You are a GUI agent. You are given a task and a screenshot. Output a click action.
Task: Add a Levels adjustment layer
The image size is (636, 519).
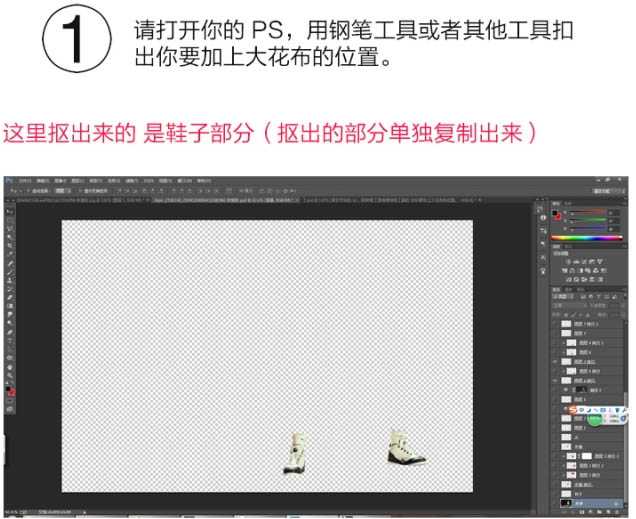pyautogui.click(x=576, y=262)
